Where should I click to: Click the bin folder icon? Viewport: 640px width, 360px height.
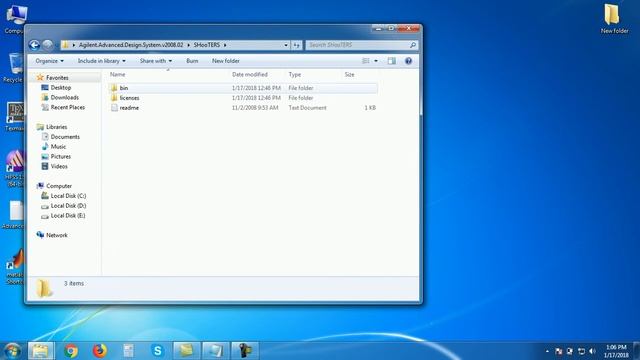click(114, 88)
